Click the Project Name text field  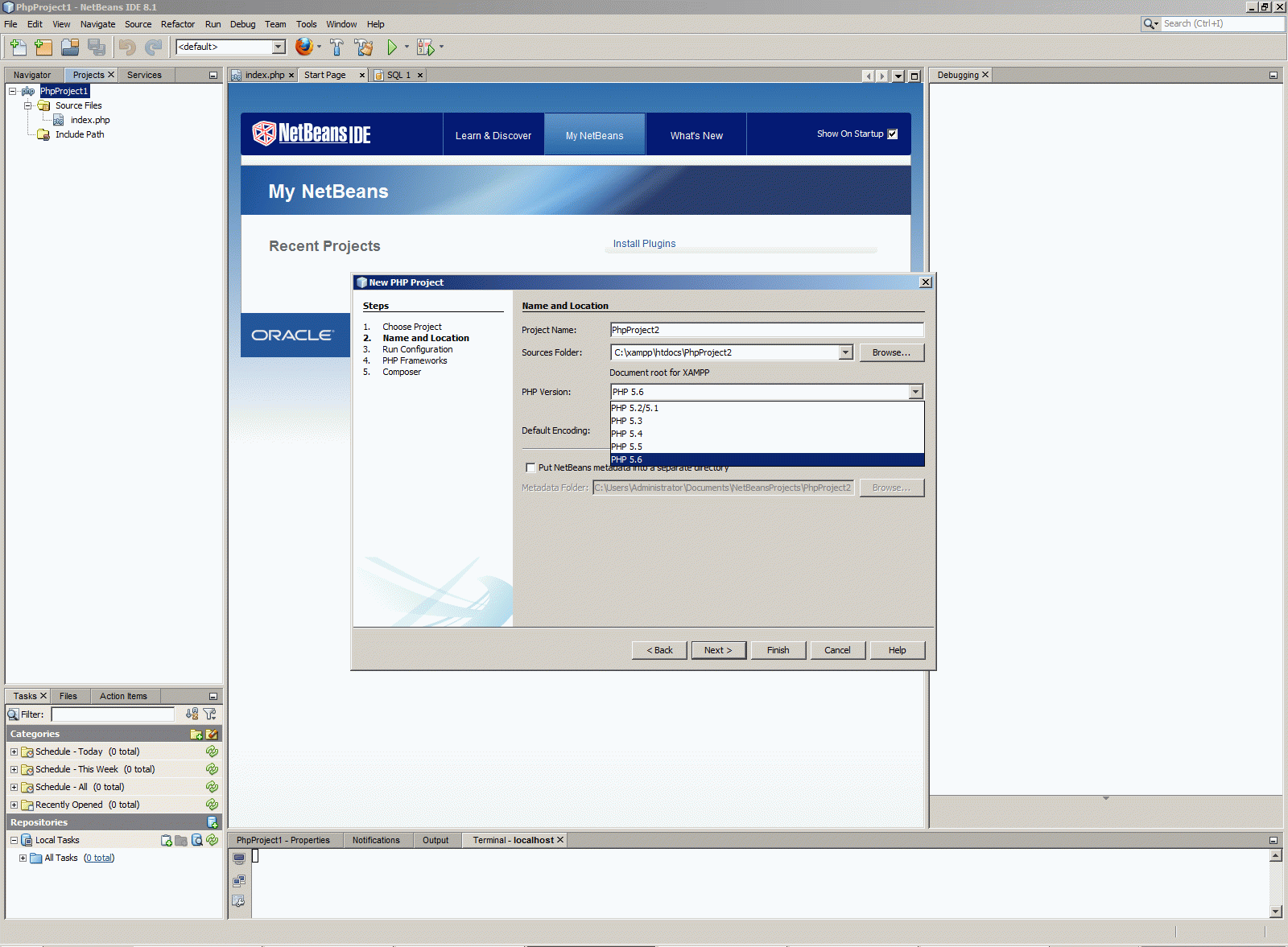pyautogui.click(x=767, y=330)
